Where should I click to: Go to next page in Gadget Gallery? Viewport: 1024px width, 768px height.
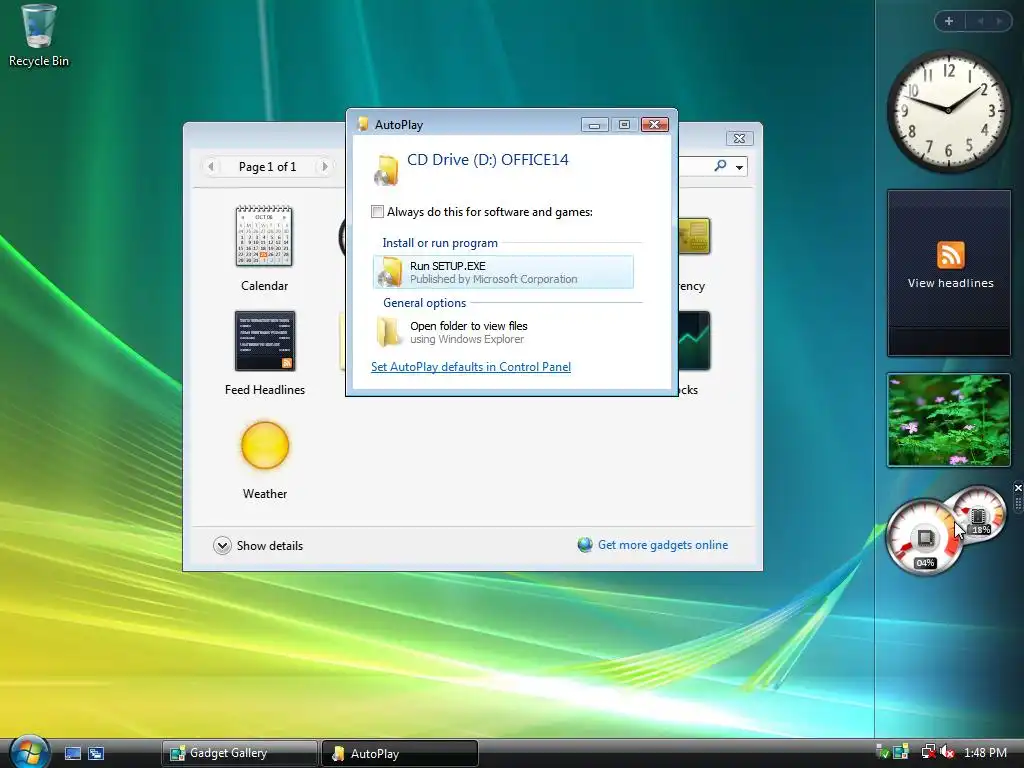[324, 167]
